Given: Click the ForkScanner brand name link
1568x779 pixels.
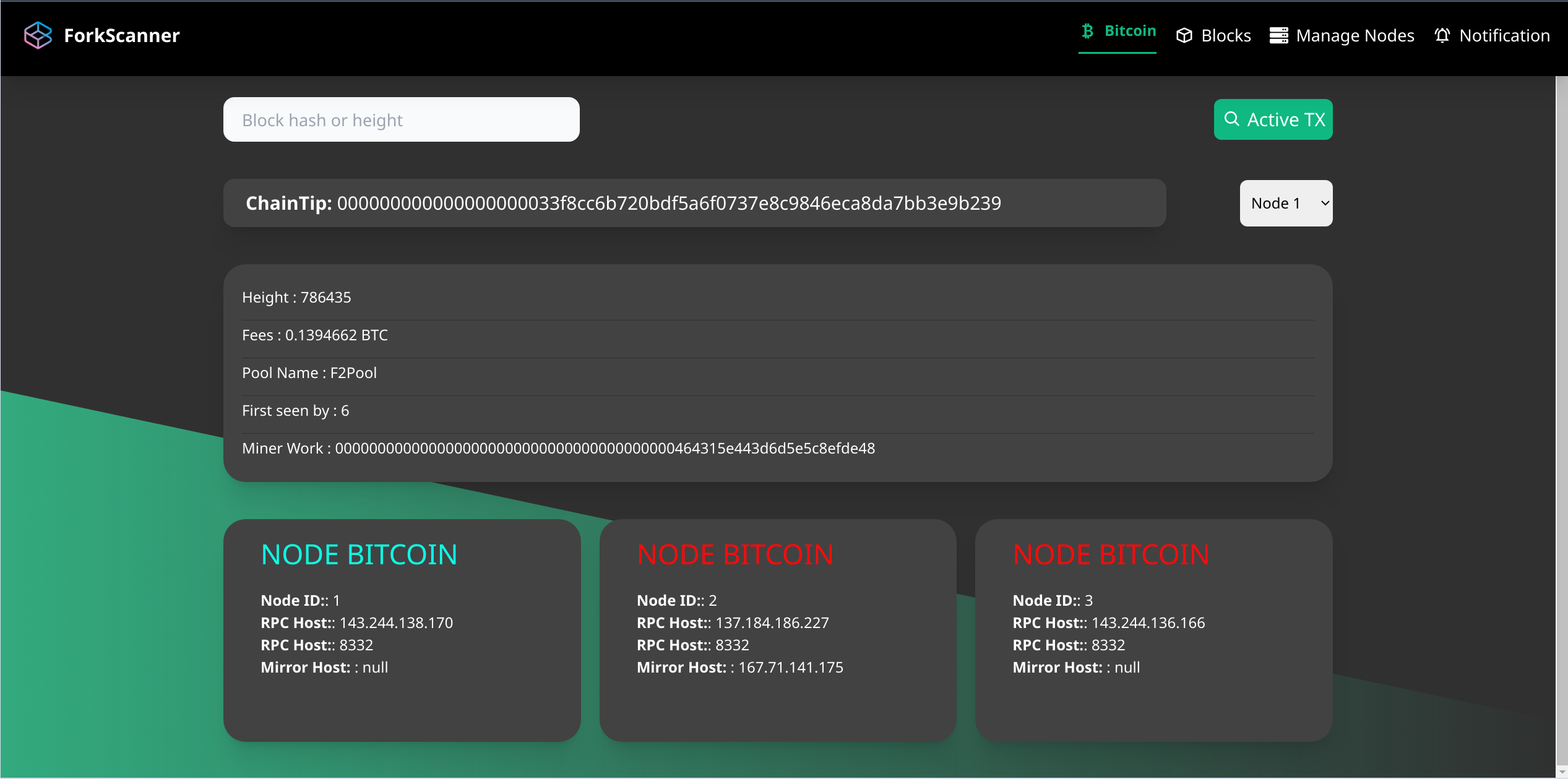Looking at the screenshot, I should 122,35.
